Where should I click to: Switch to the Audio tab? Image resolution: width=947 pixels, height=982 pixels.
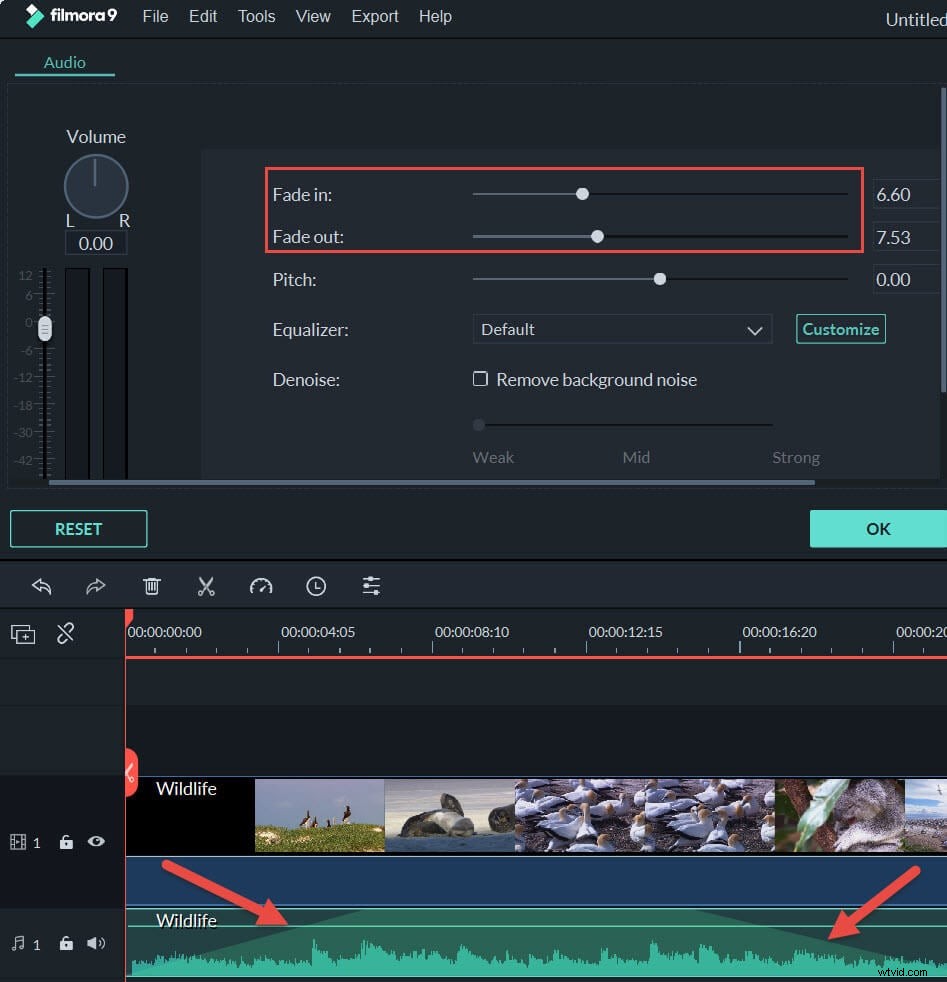(x=64, y=62)
